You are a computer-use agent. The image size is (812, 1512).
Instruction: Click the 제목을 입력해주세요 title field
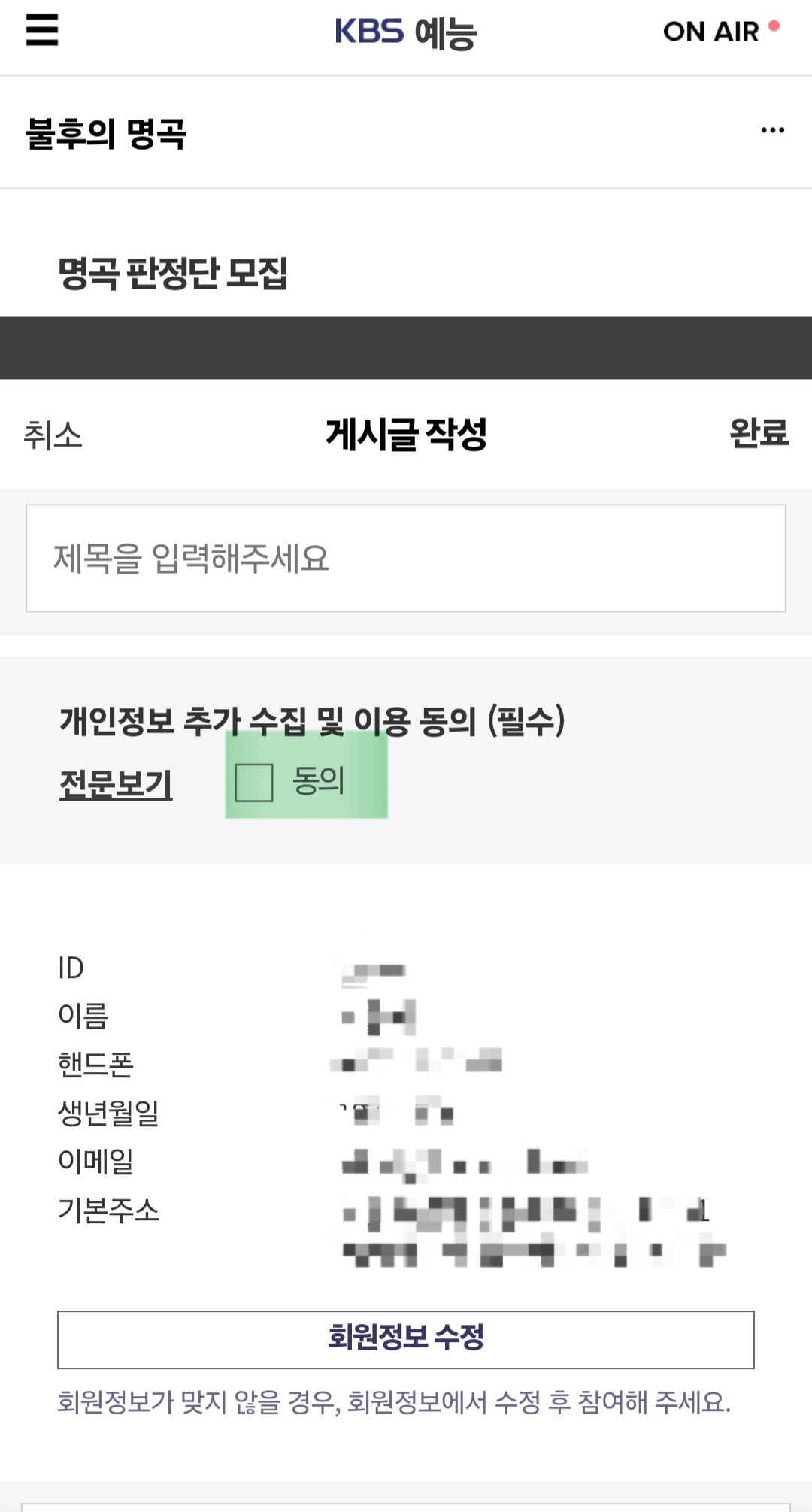(406, 558)
